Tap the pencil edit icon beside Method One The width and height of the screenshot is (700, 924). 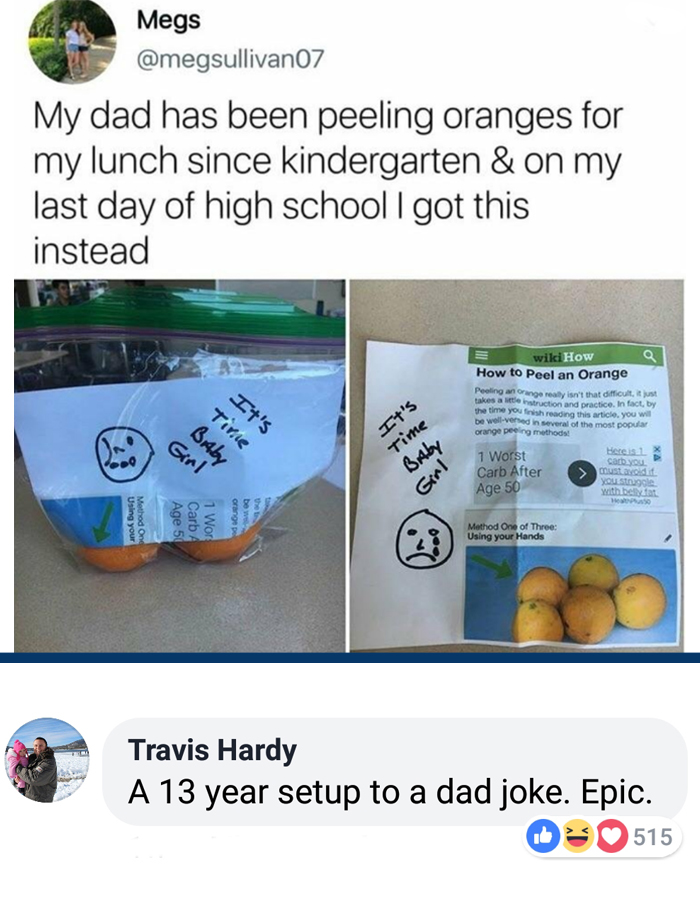click(x=668, y=537)
